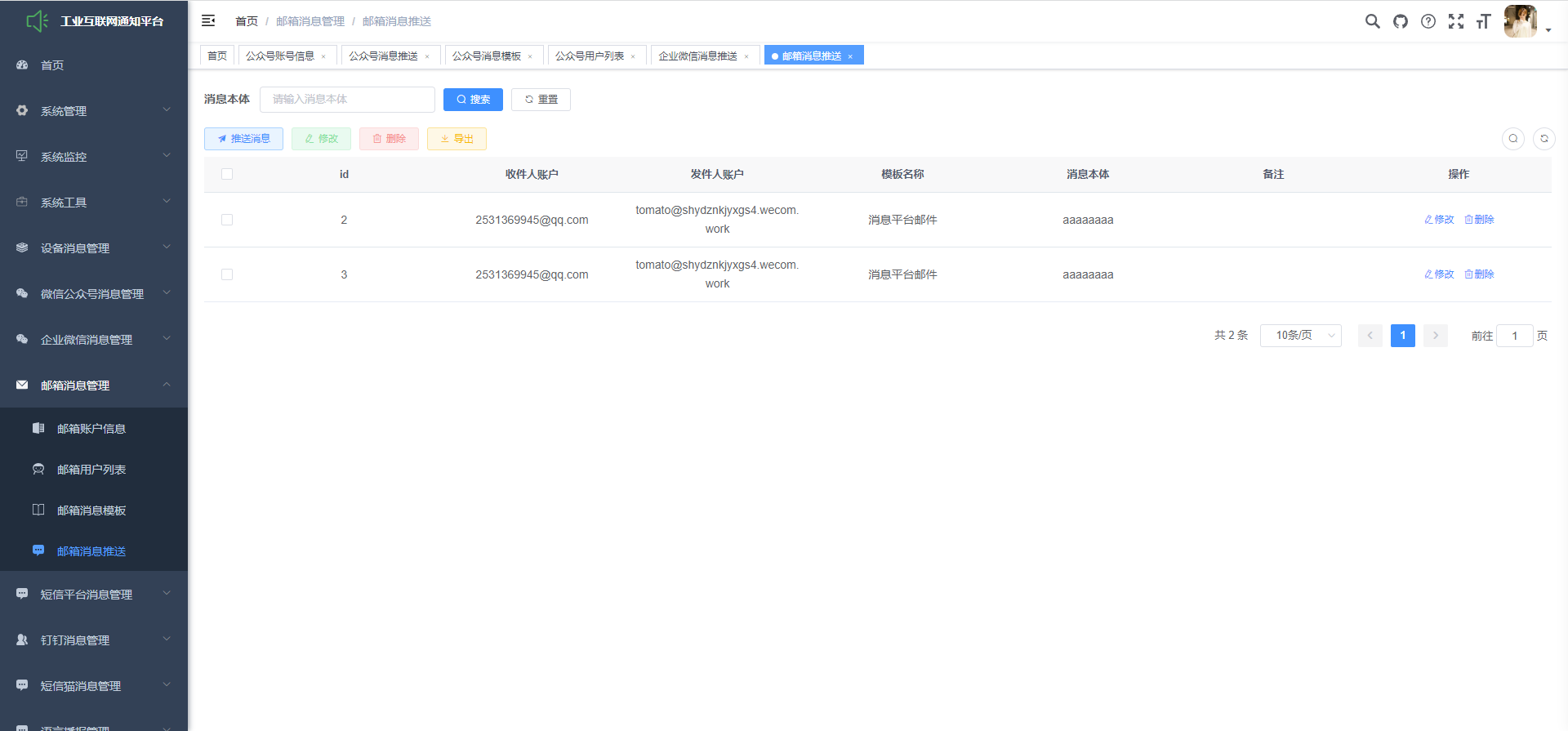Click the platform logo speaker icon
The width and height of the screenshot is (1568, 731).
tap(38, 21)
